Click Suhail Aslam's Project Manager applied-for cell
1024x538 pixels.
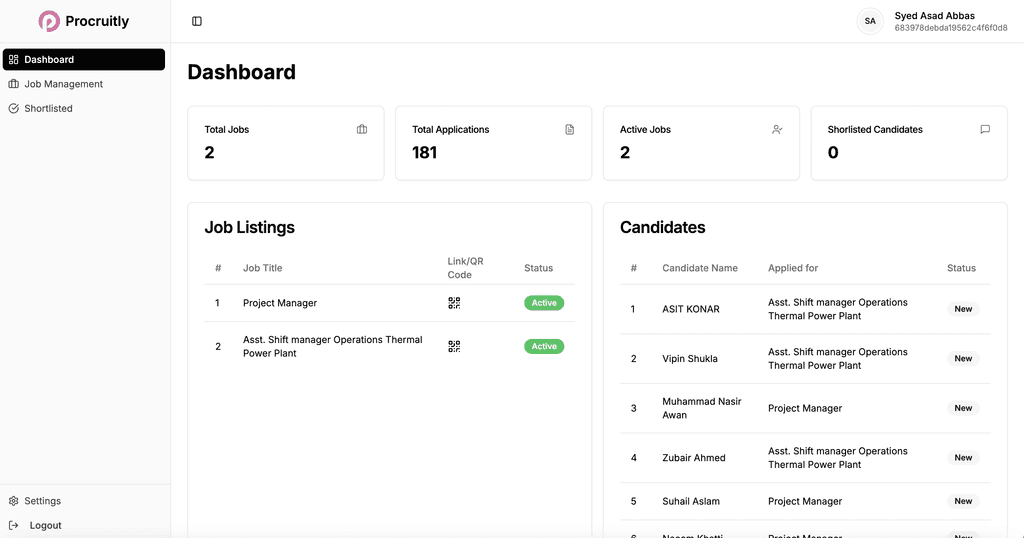(x=805, y=501)
